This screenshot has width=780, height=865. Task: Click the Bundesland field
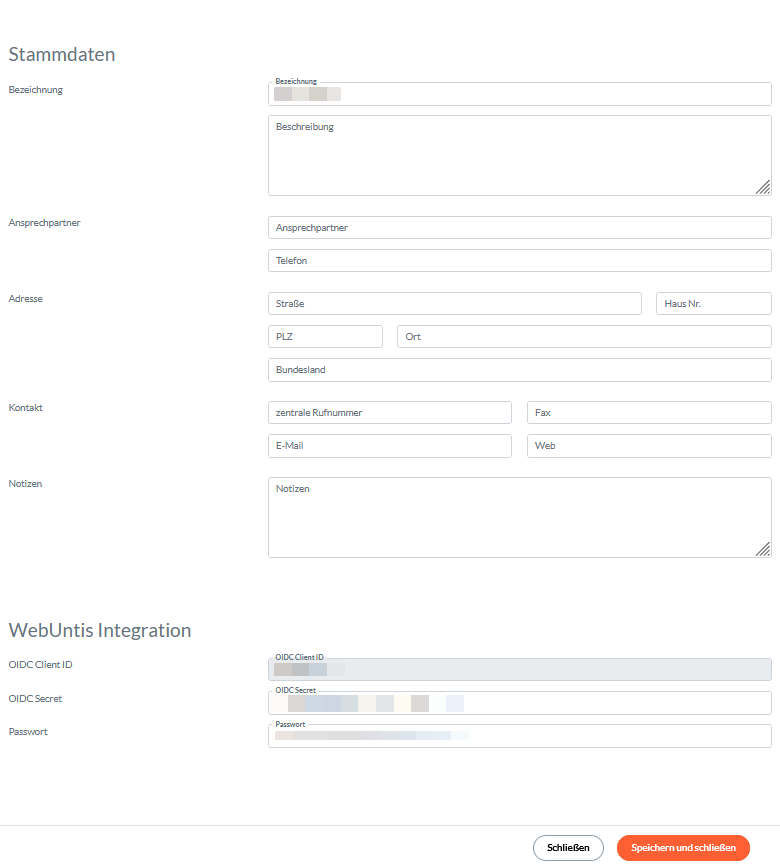pos(520,370)
